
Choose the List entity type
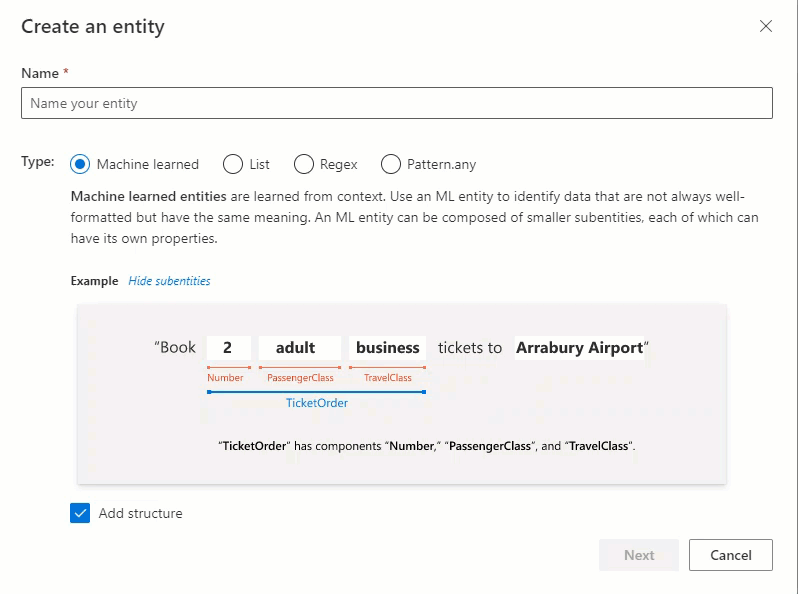tap(233, 164)
